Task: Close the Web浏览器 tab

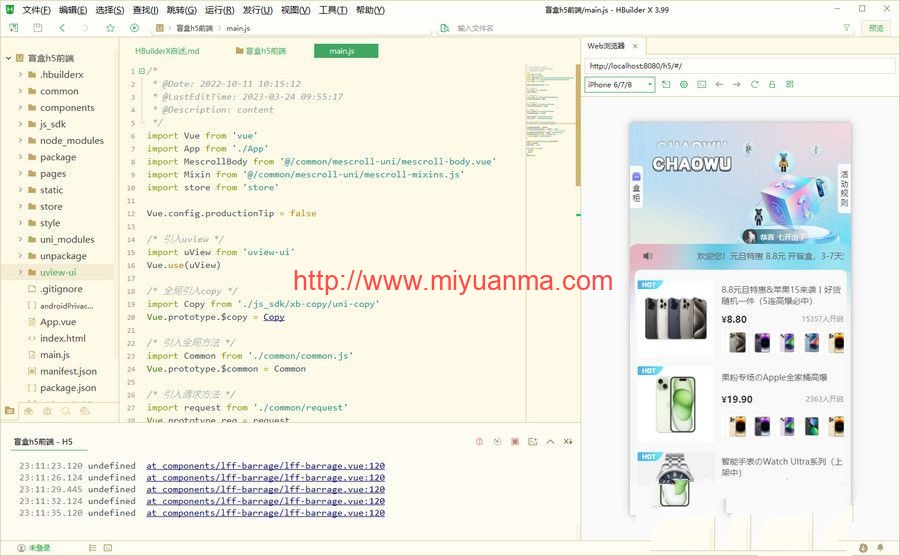Action: pos(635,46)
